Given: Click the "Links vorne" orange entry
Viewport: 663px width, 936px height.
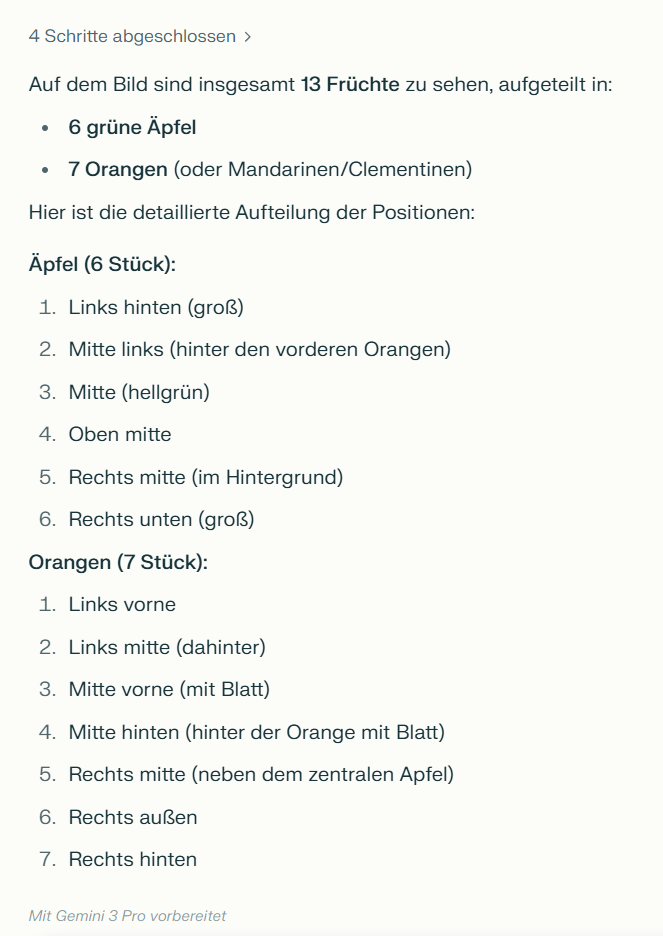Looking at the screenshot, I should point(122,605).
